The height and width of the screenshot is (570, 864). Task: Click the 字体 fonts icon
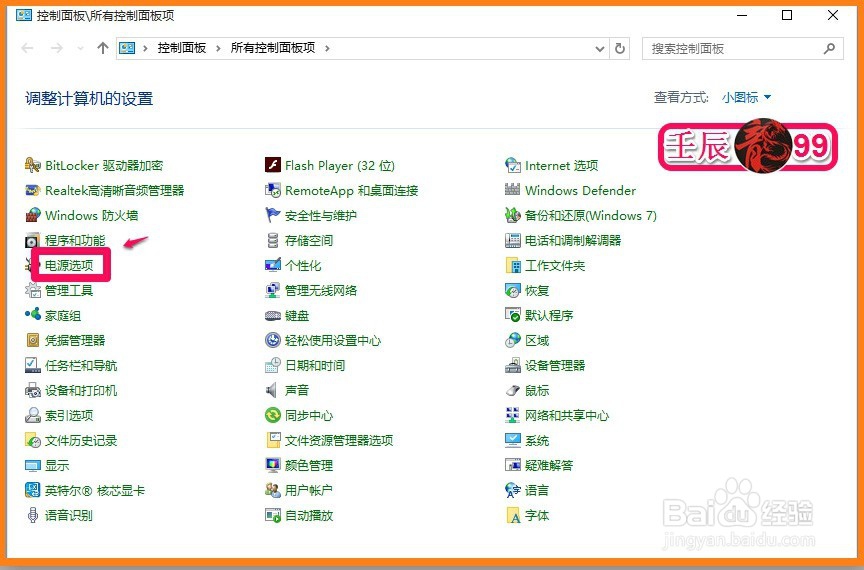click(513, 515)
